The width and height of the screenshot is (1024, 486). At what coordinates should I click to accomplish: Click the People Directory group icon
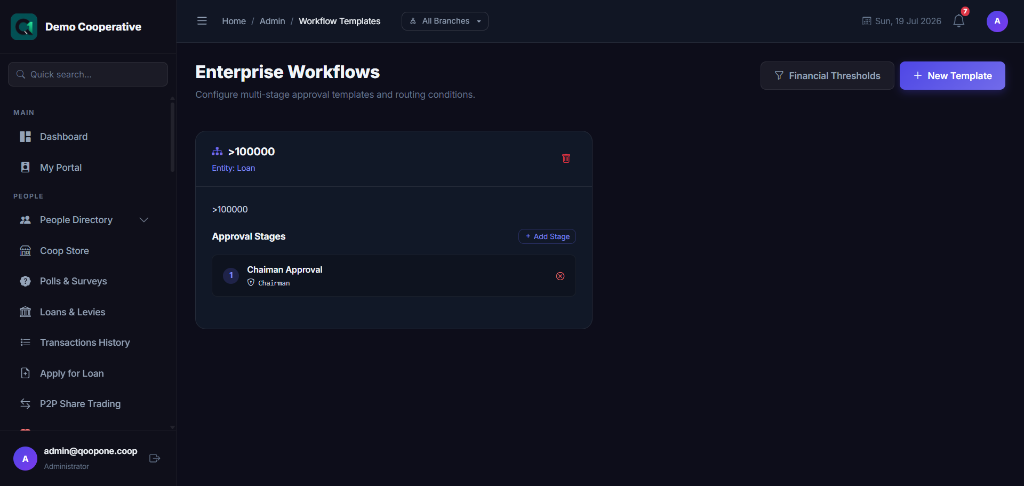(x=25, y=219)
